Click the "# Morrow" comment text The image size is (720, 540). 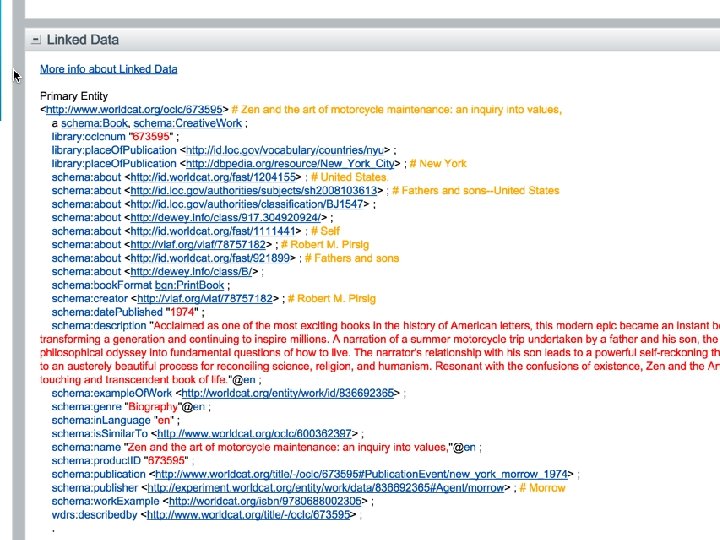pos(542,488)
